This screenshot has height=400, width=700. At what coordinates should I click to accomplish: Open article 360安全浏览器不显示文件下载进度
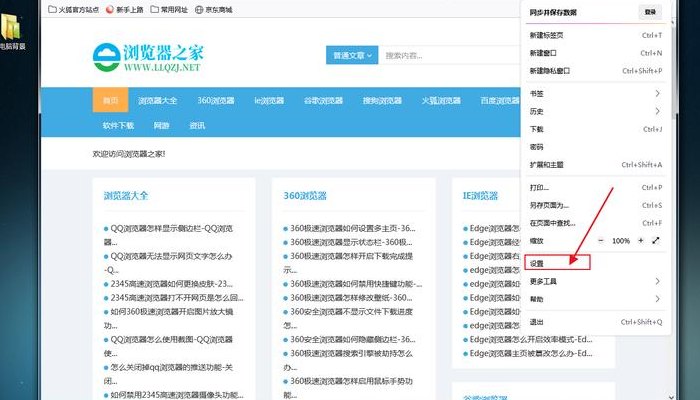click(x=351, y=312)
